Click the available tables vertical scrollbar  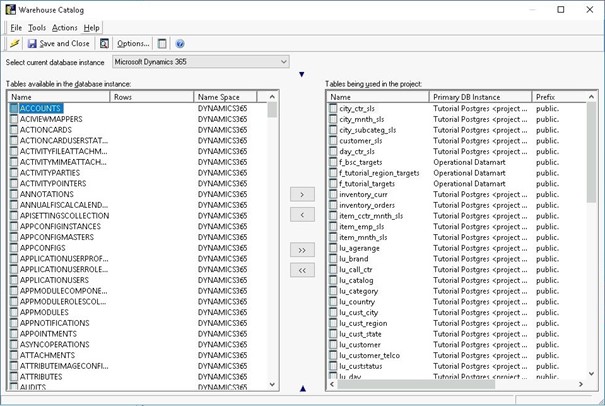[x=273, y=240]
